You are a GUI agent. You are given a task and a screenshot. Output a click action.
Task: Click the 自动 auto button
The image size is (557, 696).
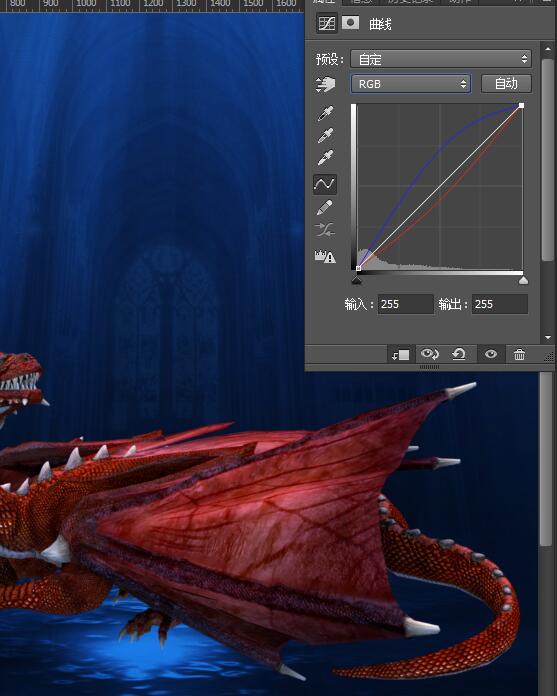pos(506,83)
